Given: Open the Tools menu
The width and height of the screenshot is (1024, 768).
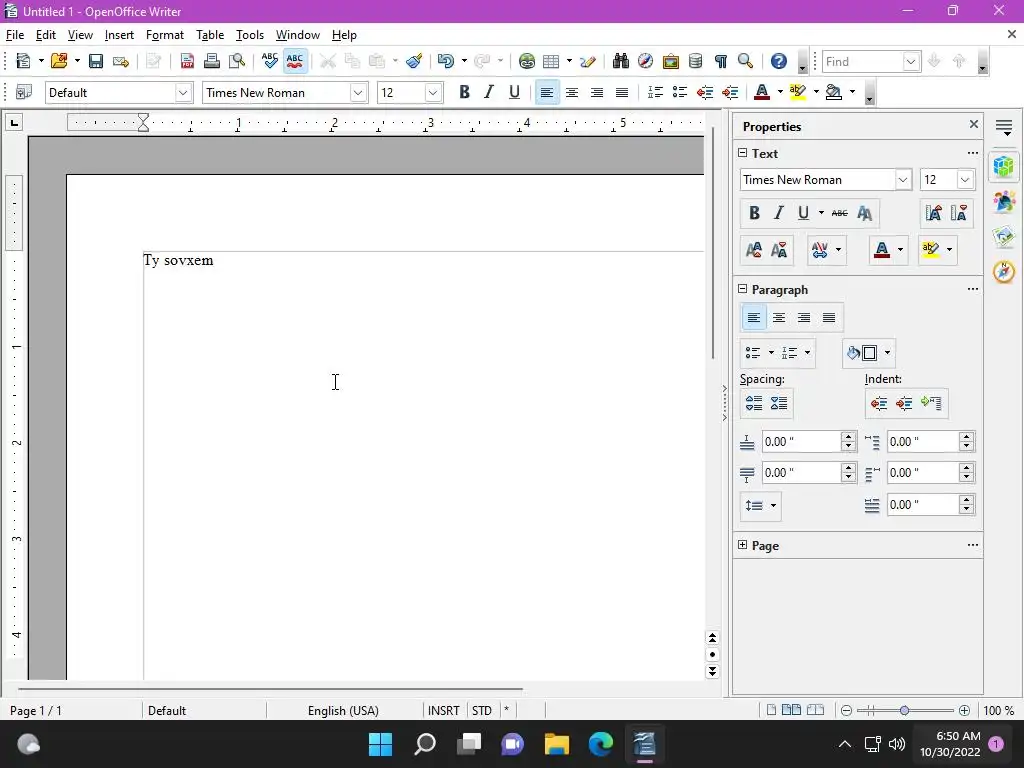Looking at the screenshot, I should (249, 35).
